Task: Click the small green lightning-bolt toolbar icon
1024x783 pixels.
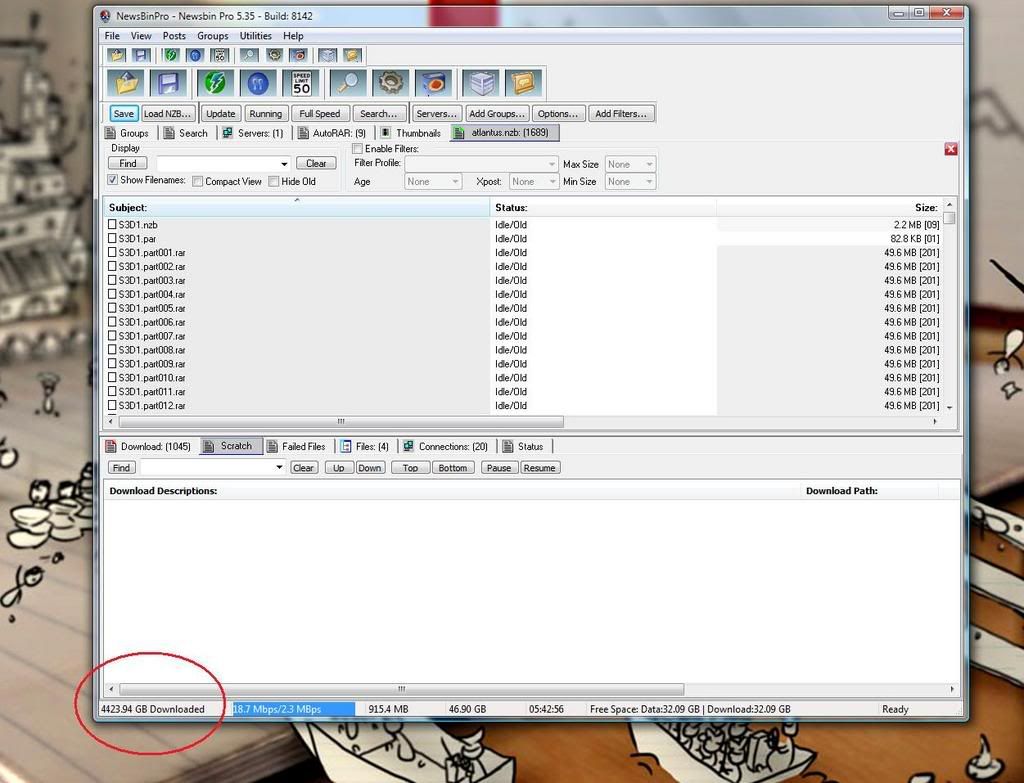Action: pyautogui.click(x=171, y=56)
